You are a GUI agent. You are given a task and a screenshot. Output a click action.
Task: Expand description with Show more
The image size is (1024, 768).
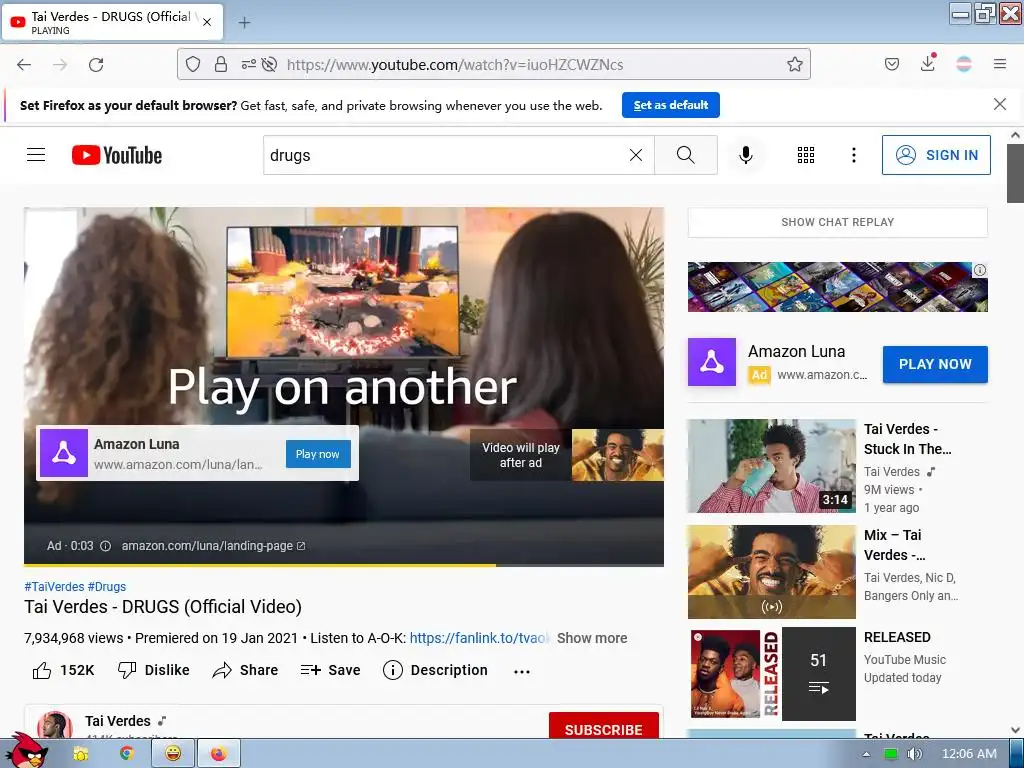pos(592,638)
